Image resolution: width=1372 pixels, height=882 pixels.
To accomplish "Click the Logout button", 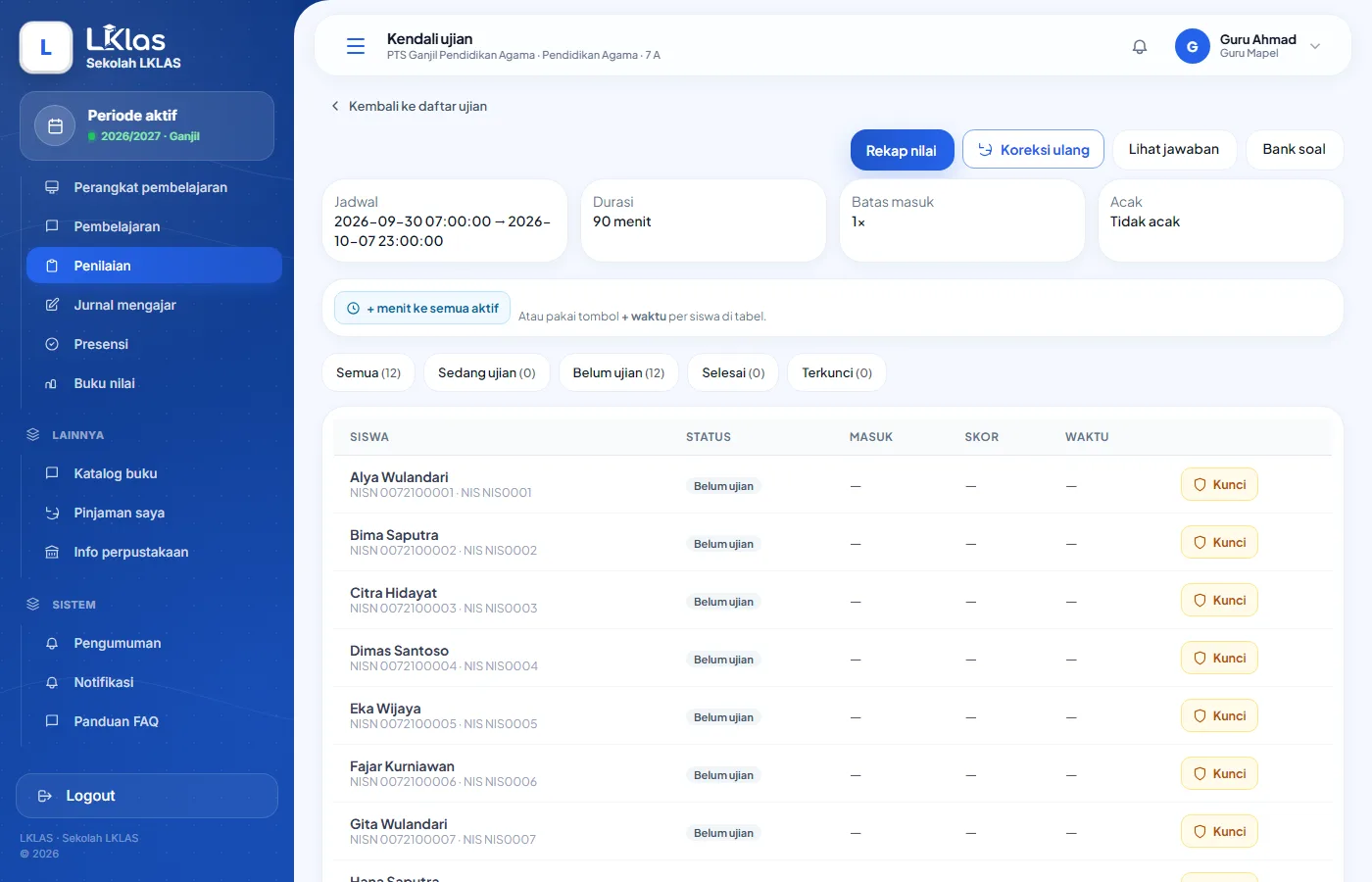I will click(147, 796).
